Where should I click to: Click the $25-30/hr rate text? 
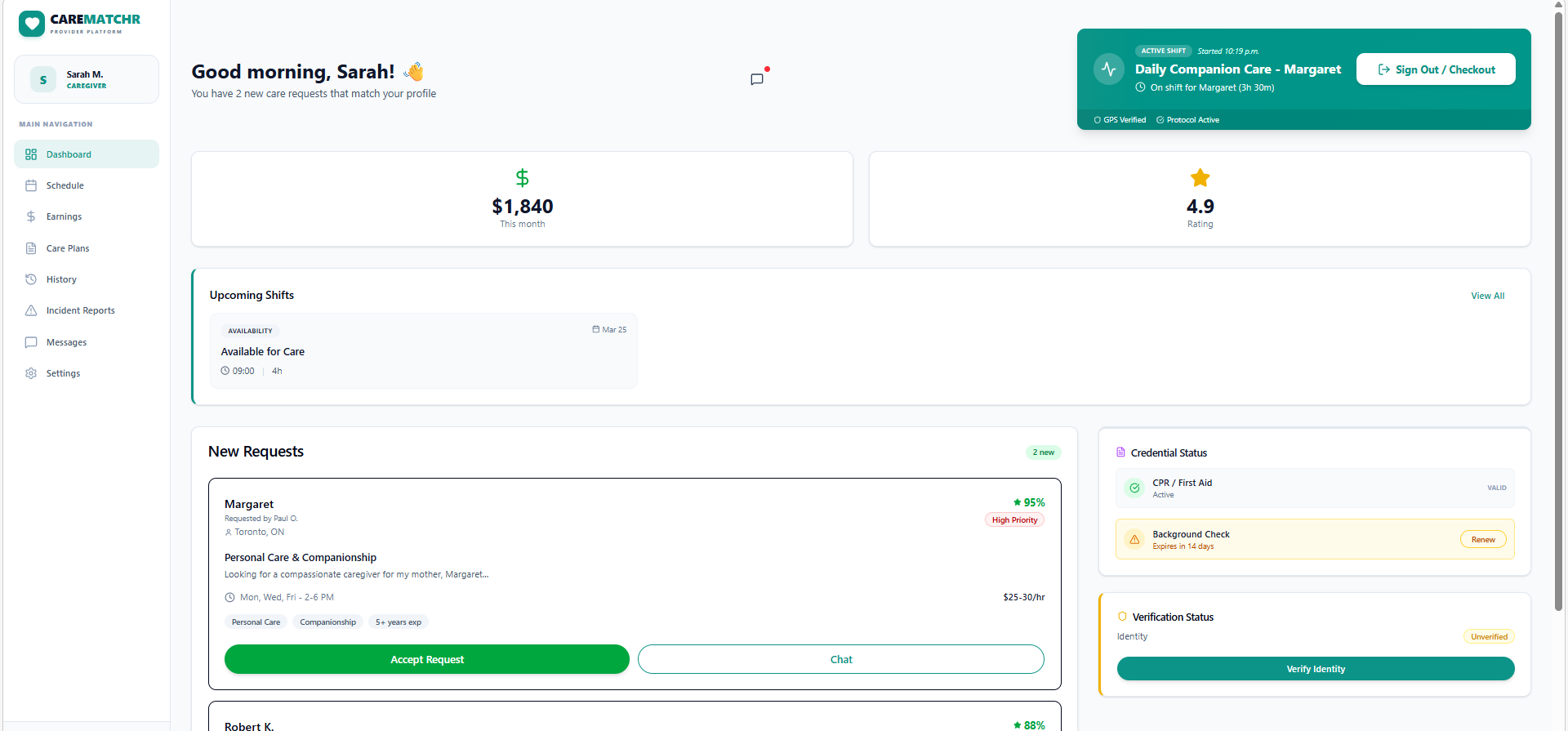point(1024,598)
